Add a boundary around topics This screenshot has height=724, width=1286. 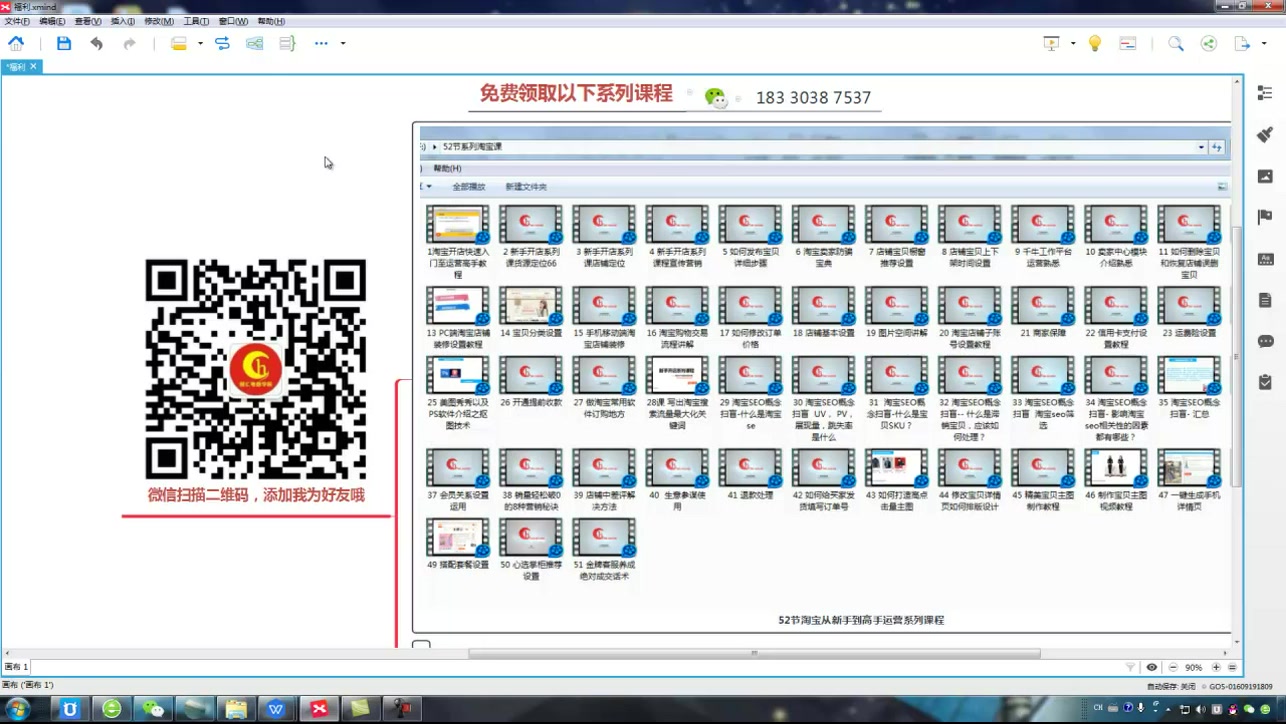255,43
